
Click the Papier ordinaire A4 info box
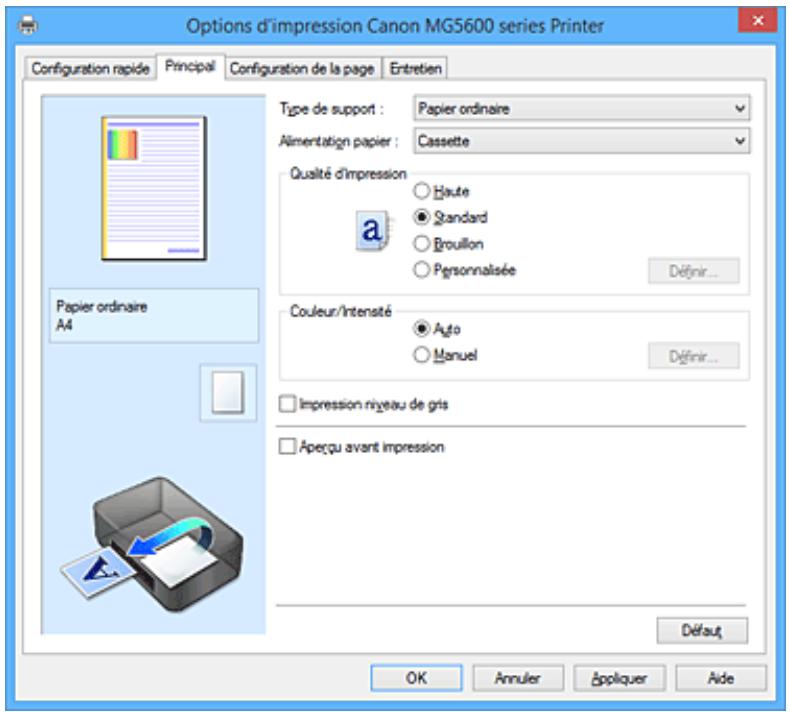[x=154, y=316]
